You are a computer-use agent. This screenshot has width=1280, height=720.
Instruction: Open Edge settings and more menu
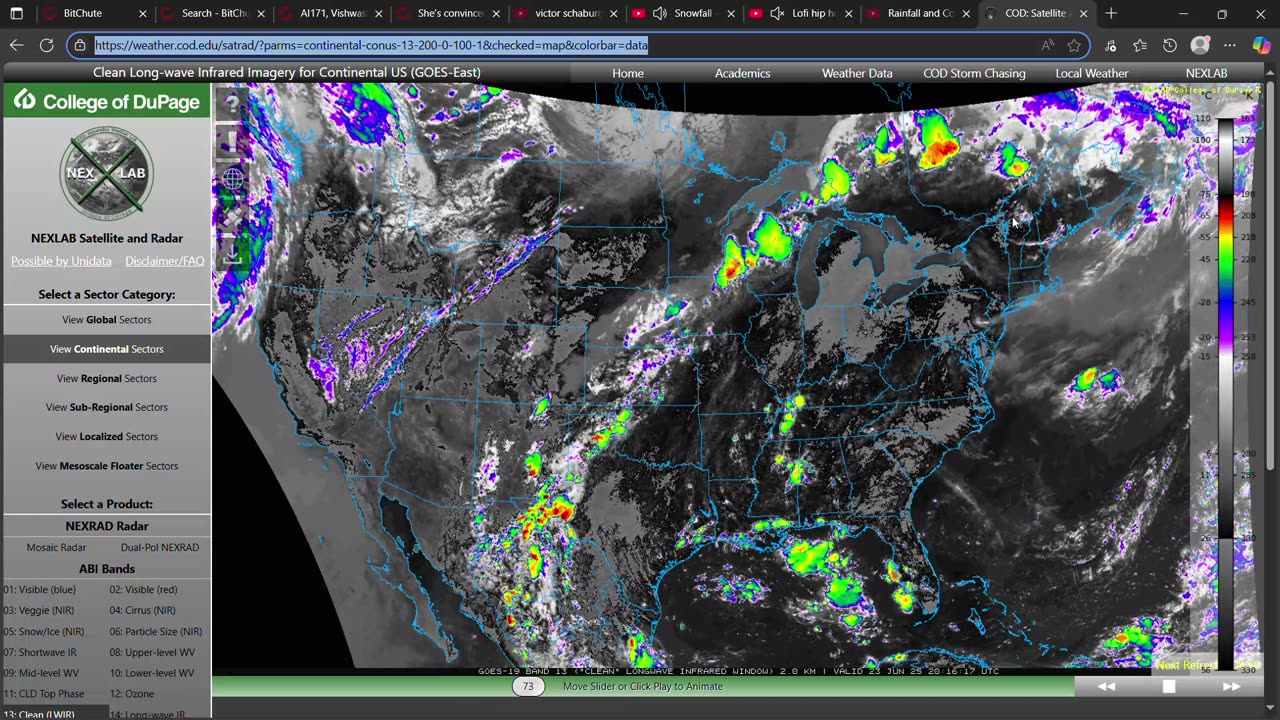[x=1230, y=45]
